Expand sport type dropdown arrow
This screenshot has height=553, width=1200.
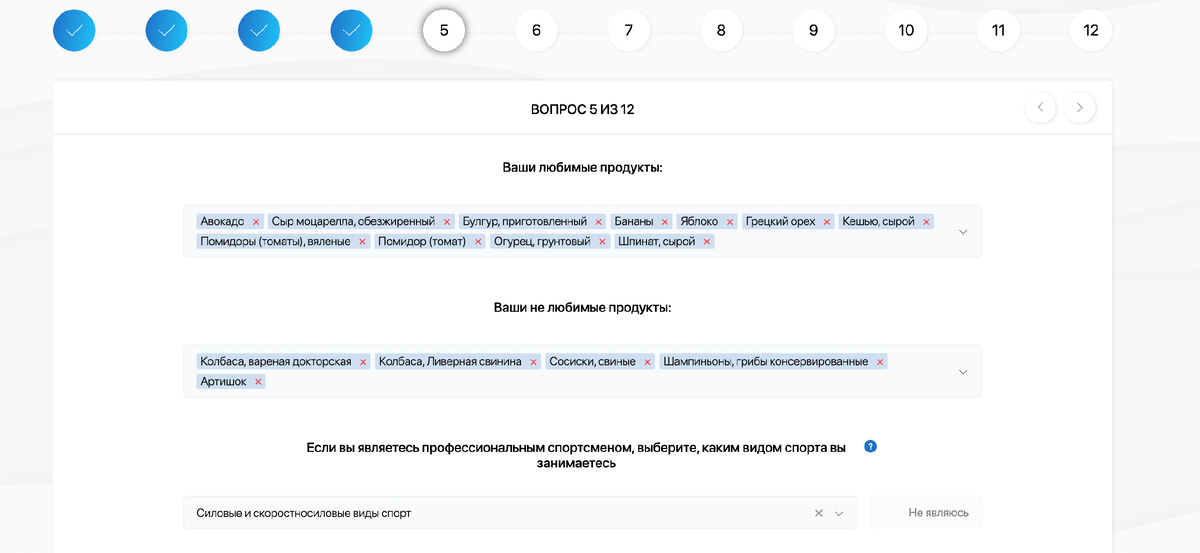tap(839, 513)
